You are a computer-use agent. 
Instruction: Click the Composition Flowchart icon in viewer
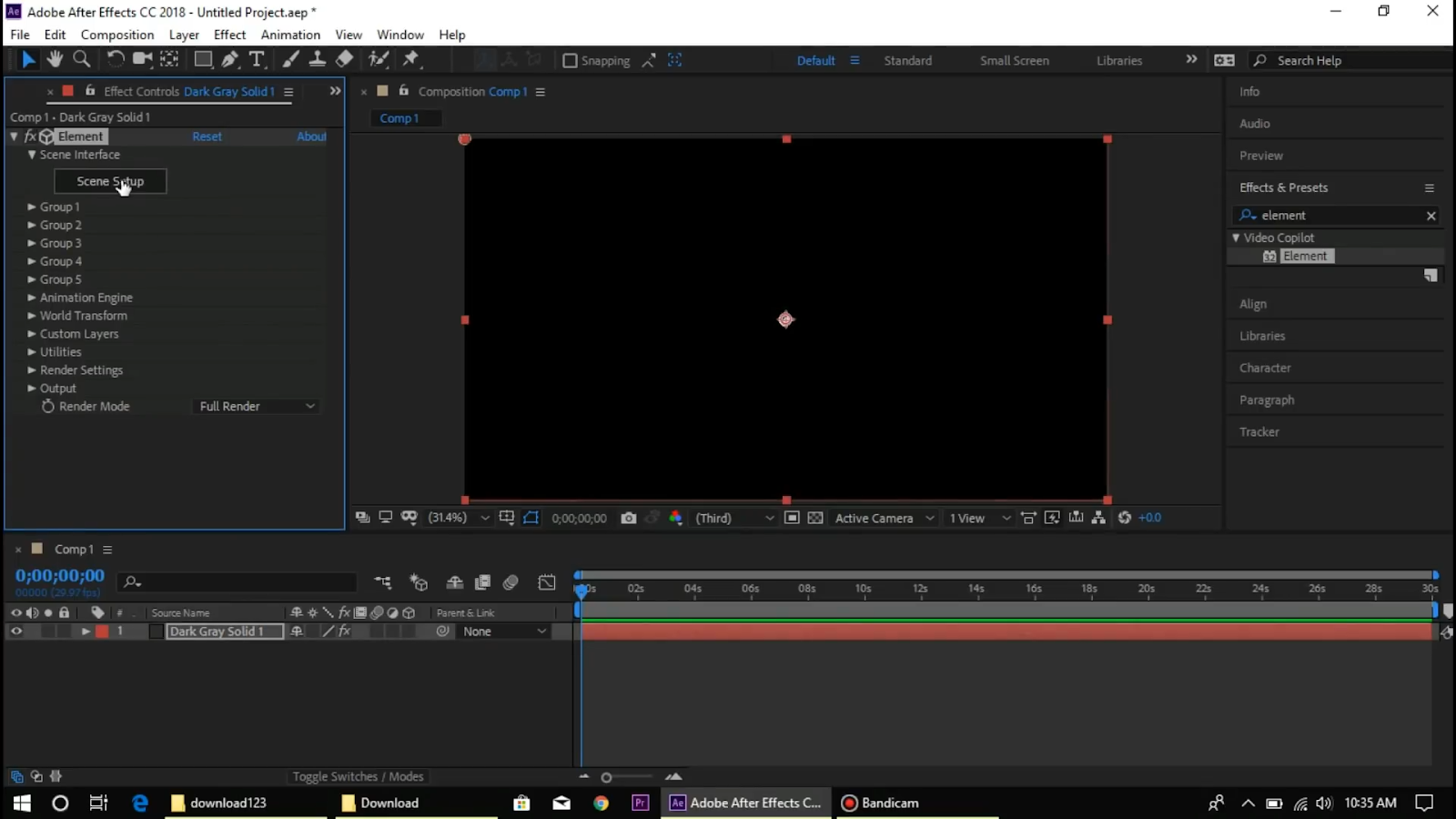pos(1098,518)
